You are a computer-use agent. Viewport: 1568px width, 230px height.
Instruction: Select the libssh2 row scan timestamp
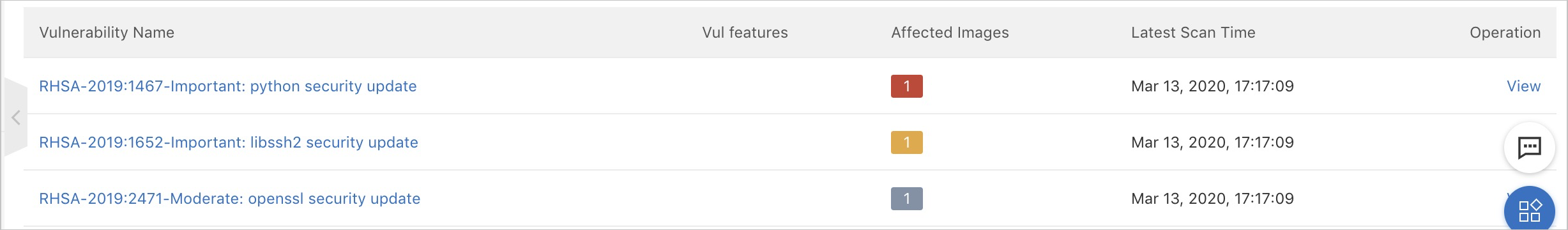pos(1212,142)
